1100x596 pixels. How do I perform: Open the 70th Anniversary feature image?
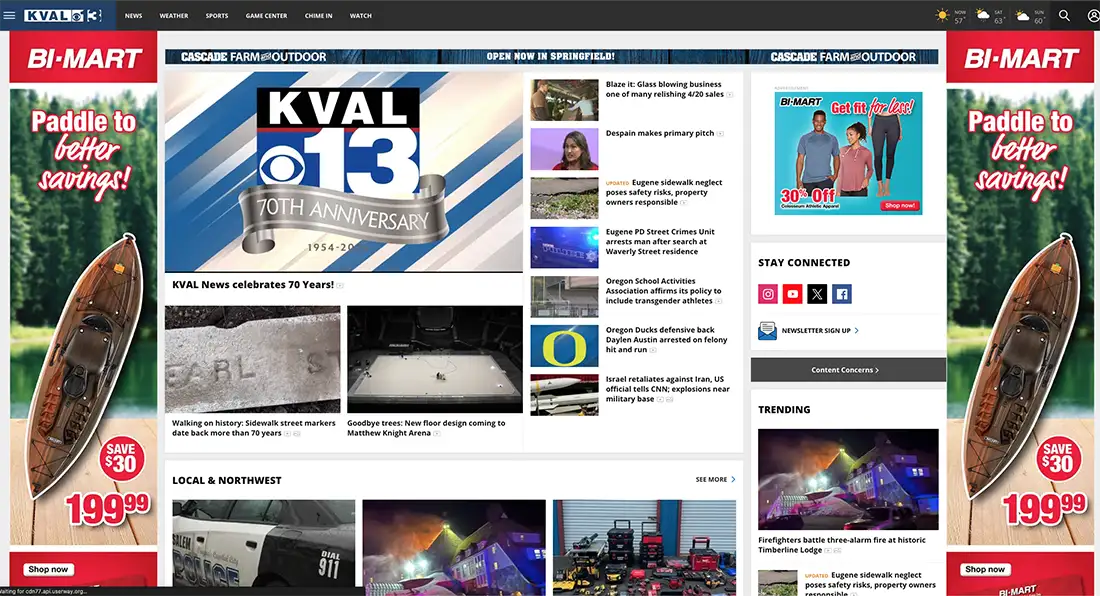click(344, 172)
